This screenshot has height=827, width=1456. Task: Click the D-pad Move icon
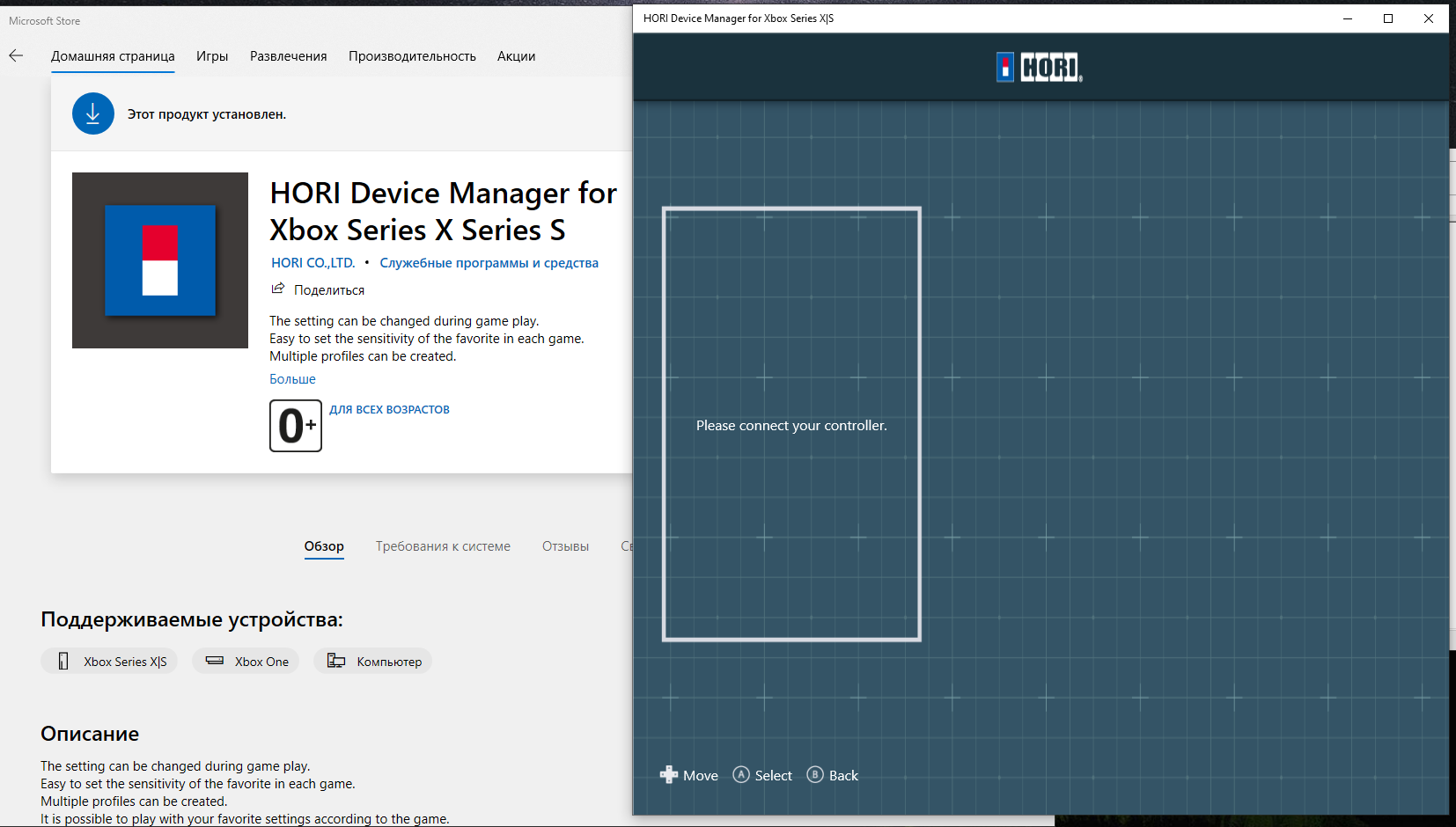tap(669, 774)
